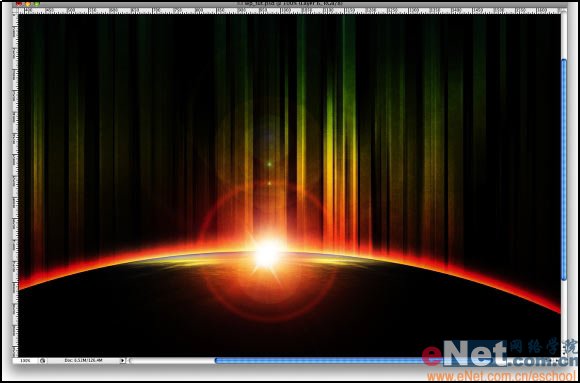Click the vertical scrollbar blue thumb
Image resolution: width=580 pixels, height=383 pixels.
[x=564, y=169]
